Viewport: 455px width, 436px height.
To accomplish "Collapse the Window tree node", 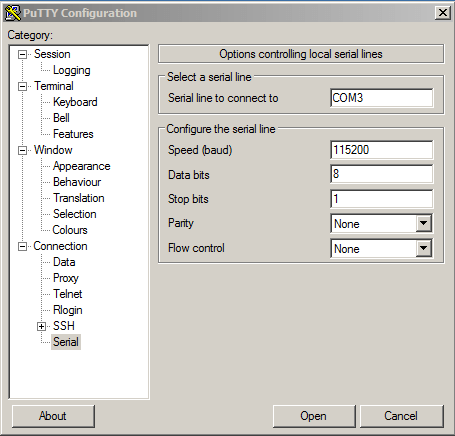I will [22, 150].
